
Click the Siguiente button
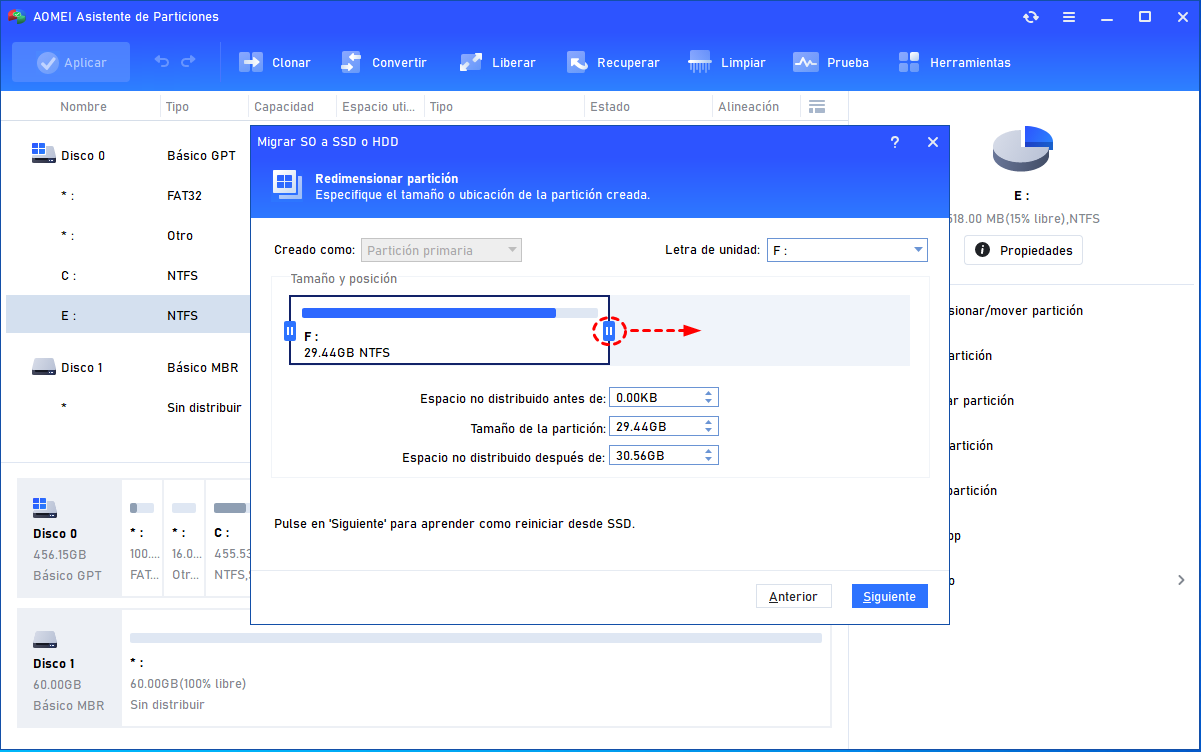(x=890, y=596)
